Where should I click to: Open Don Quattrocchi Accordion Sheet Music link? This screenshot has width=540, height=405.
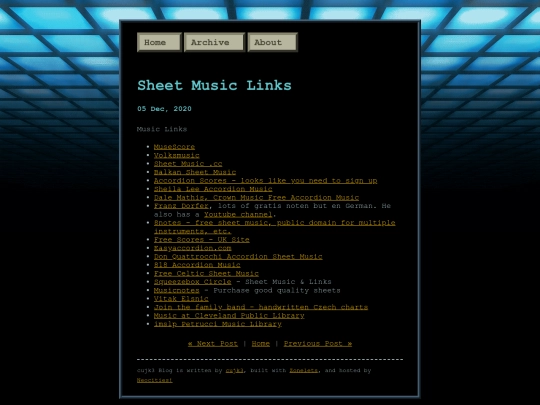(x=238, y=256)
